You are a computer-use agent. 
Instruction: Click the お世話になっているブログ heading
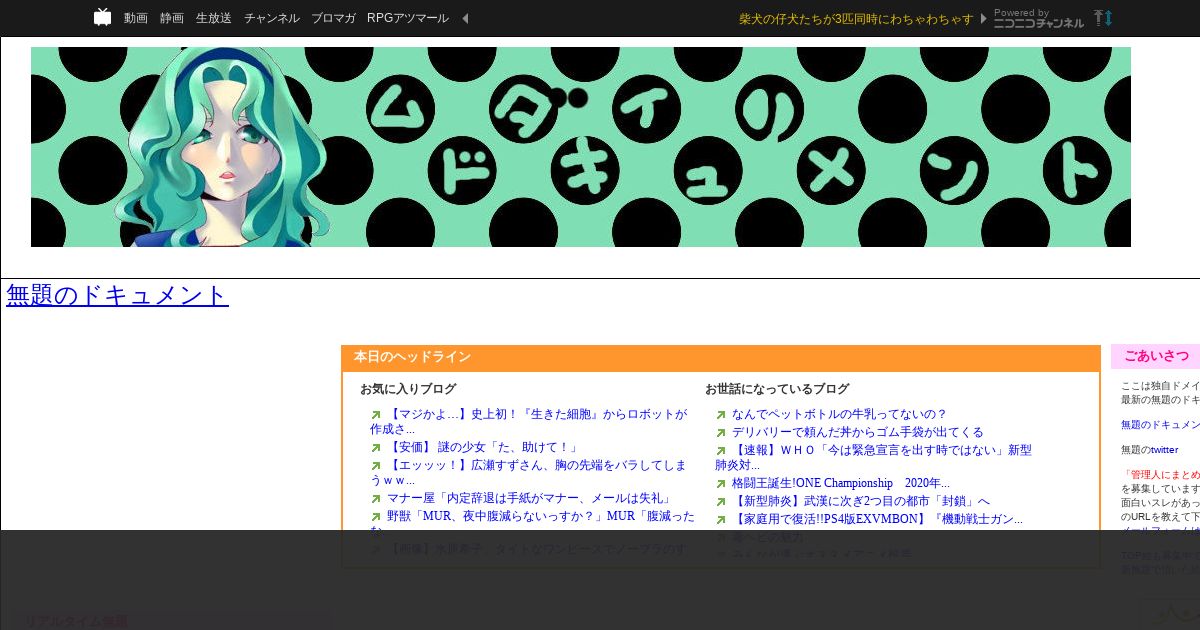[777, 389]
